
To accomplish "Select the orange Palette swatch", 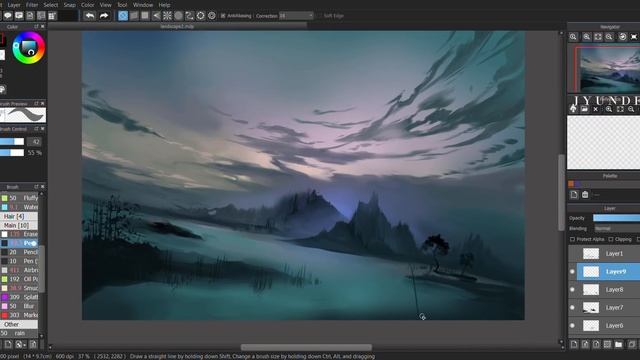I will tap(571, 184).
